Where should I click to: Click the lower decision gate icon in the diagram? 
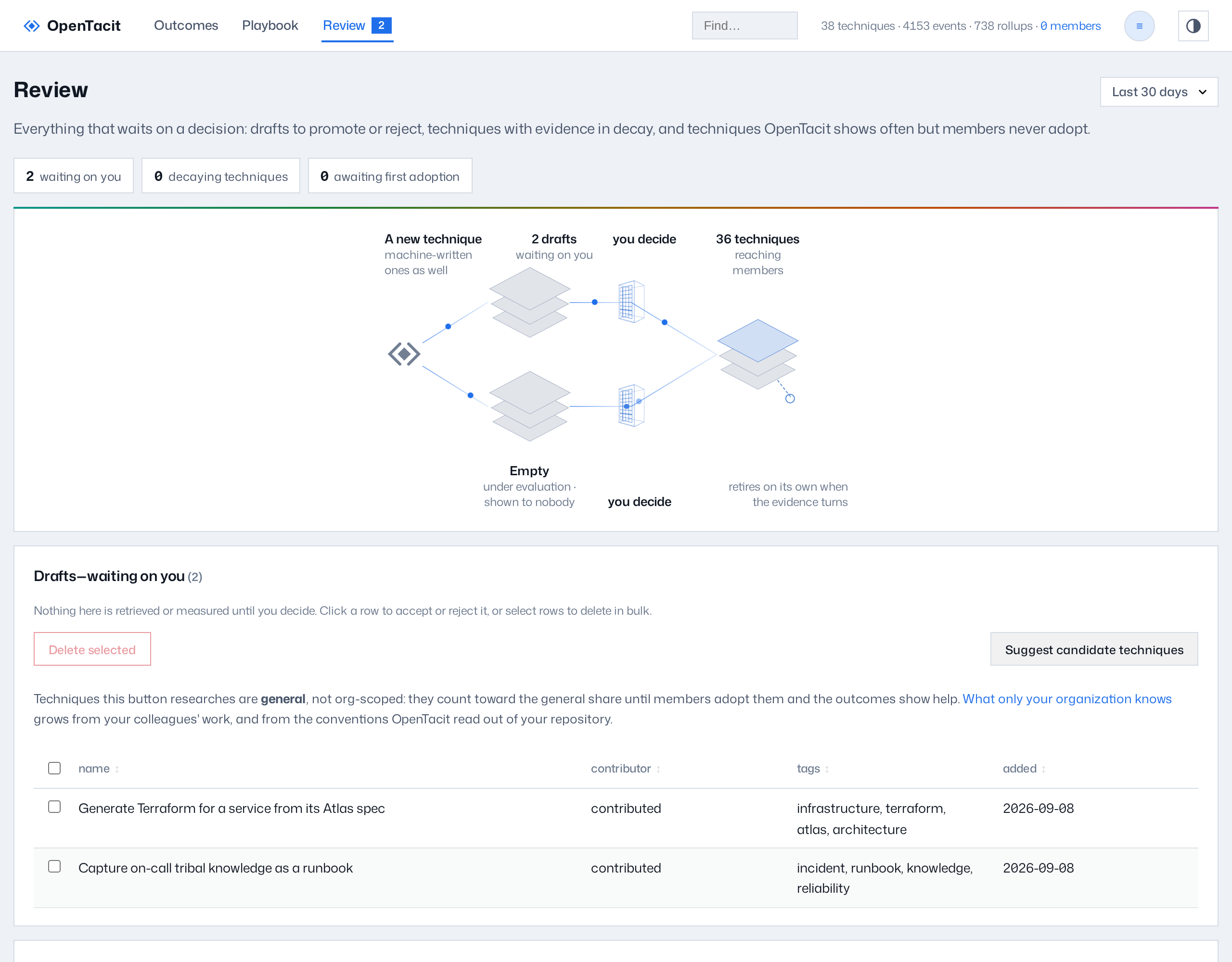(x=631, y=405)
